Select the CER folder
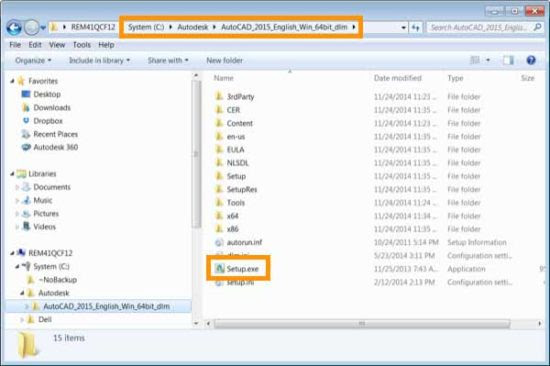Image resolution: width=550 pixels, height=366 pixels. pyautogui.click(x=233, y=110)
